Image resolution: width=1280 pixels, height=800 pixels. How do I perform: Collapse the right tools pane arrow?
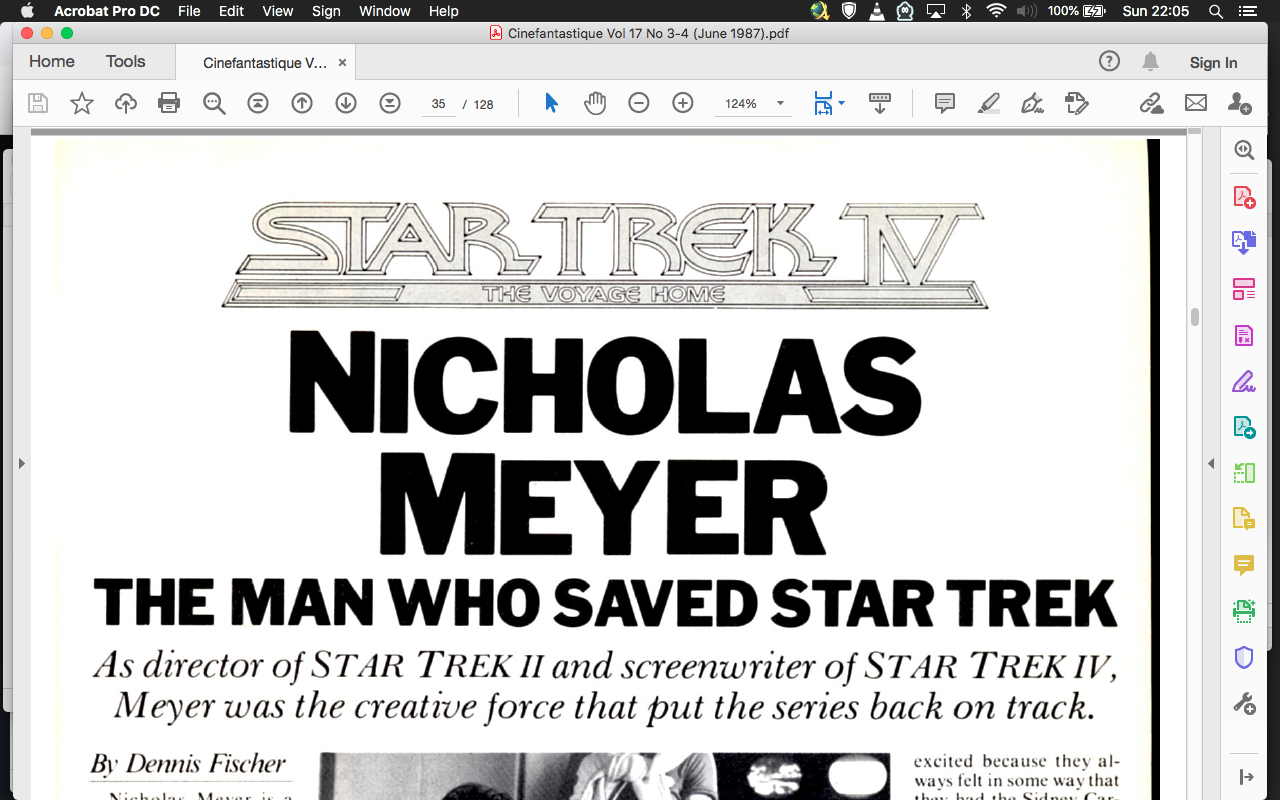click(x=1211, y=463)
